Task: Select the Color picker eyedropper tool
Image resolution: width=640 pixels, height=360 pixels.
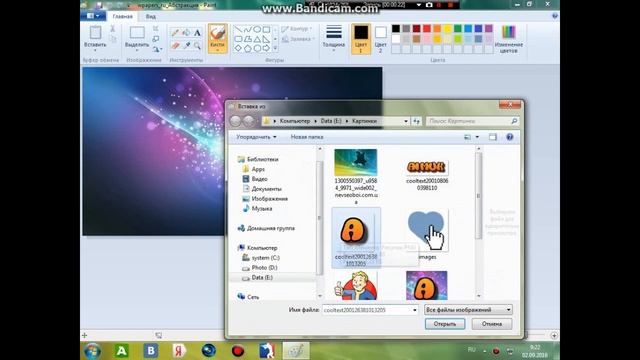Action: pyautogui.click(x=186, y=45)
